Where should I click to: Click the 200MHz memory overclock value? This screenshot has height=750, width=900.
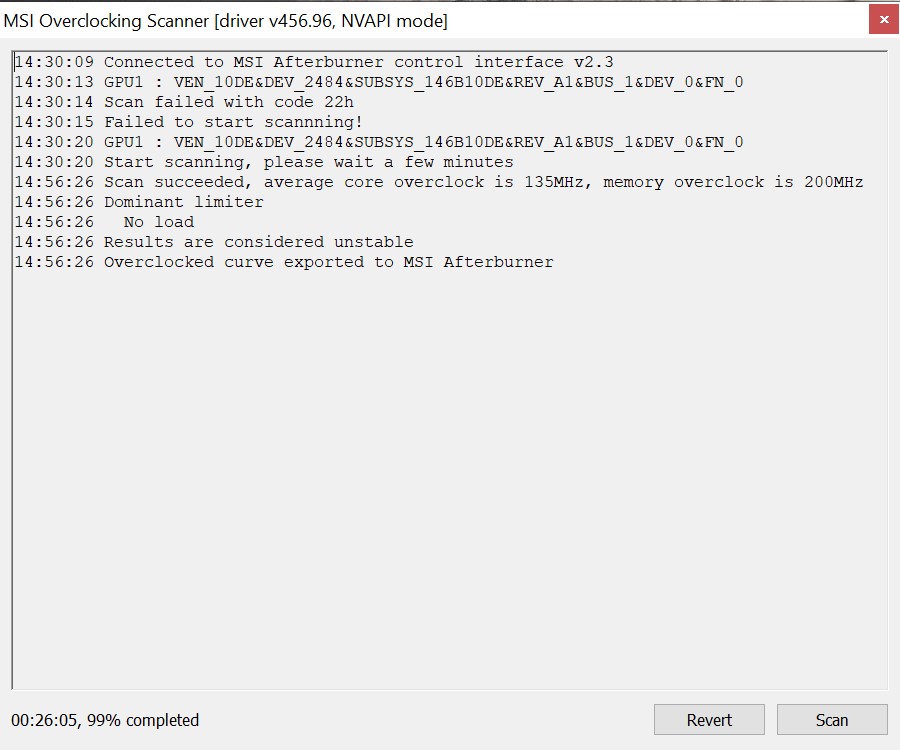coord(833,182)
